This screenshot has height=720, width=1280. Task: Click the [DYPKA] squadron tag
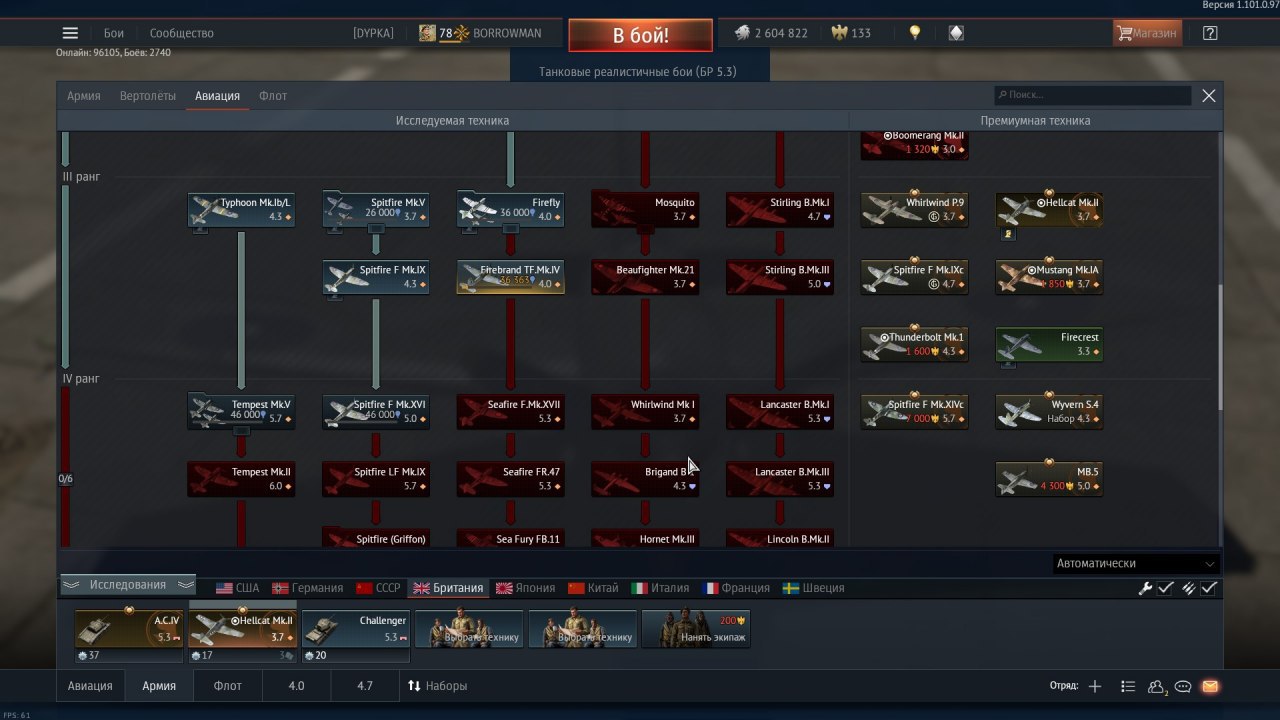coord(373,33)
